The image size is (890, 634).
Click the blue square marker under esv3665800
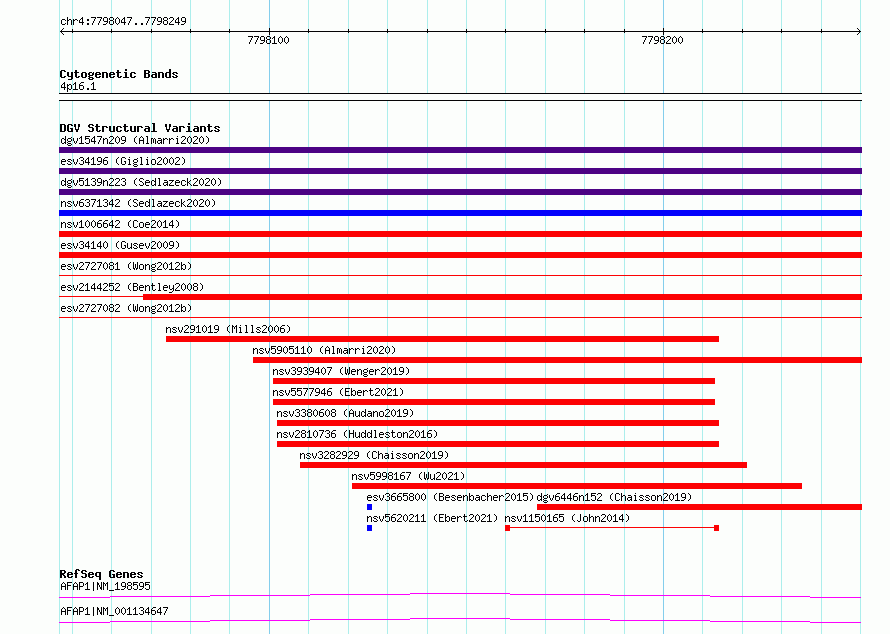(370, 507)
